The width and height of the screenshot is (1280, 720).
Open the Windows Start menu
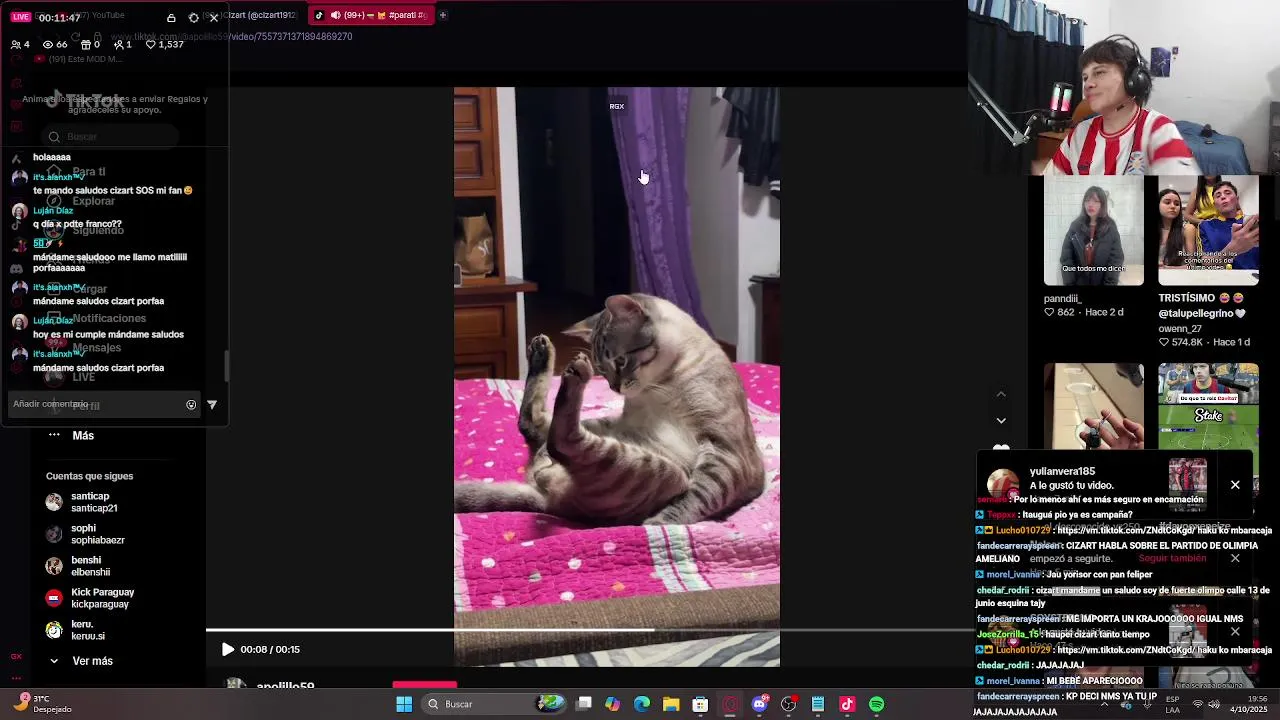pyautogui.click(x=404, y=704)
